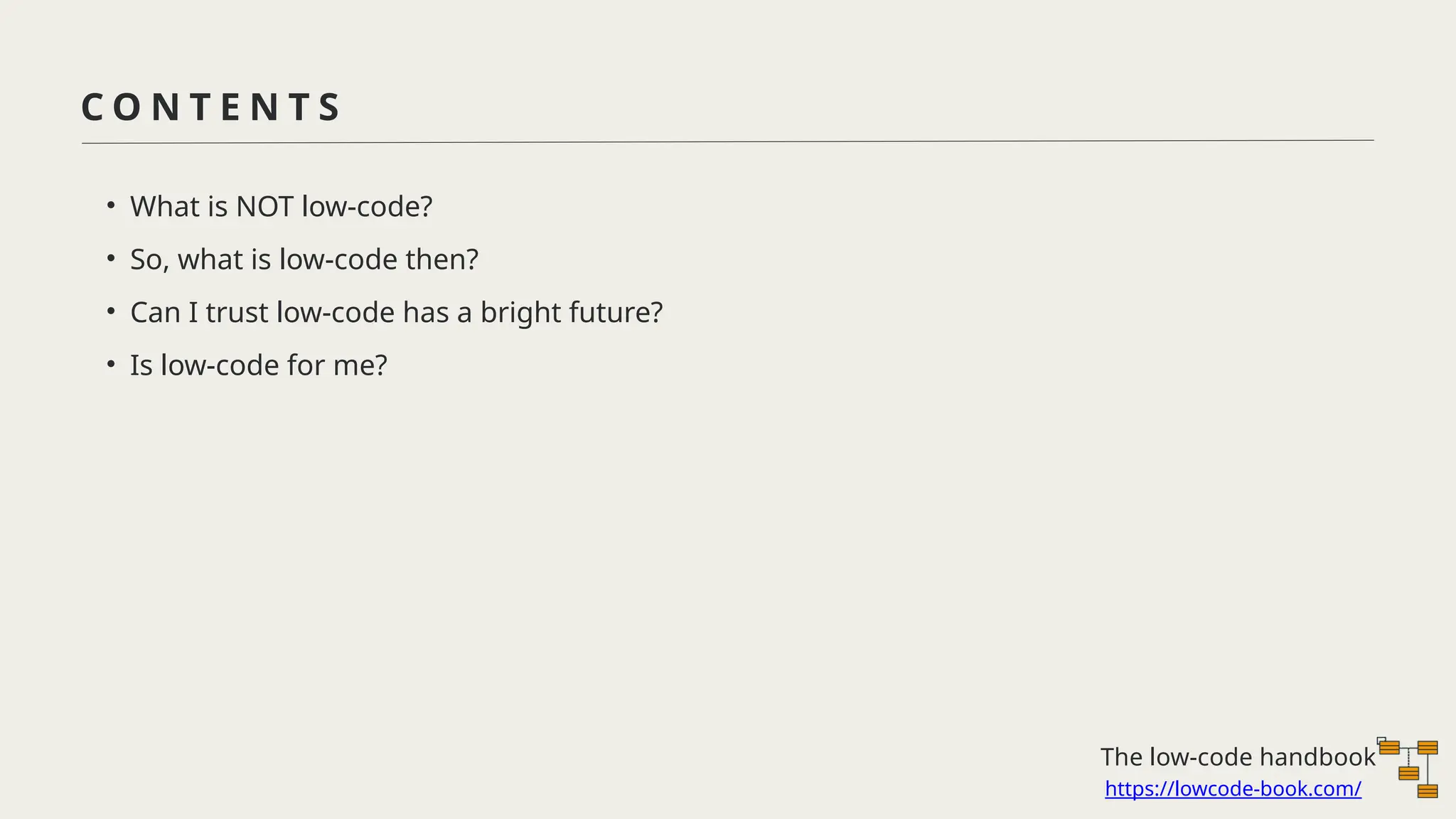Click bullet dot before 'Can I trust low-code'
Image resolution: width=1456 pixels, height=819 pixels.
(111, 311)
